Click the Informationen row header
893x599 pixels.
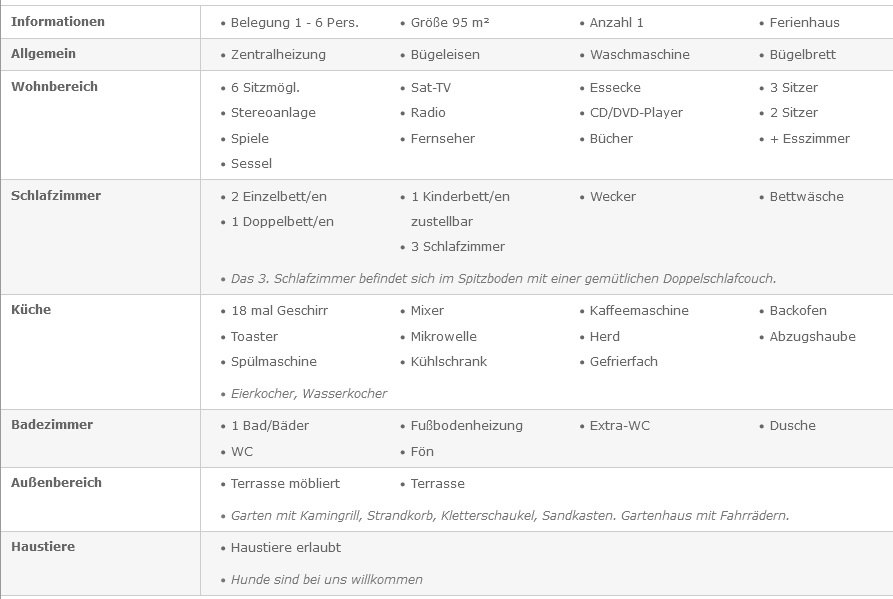point(58,22)
